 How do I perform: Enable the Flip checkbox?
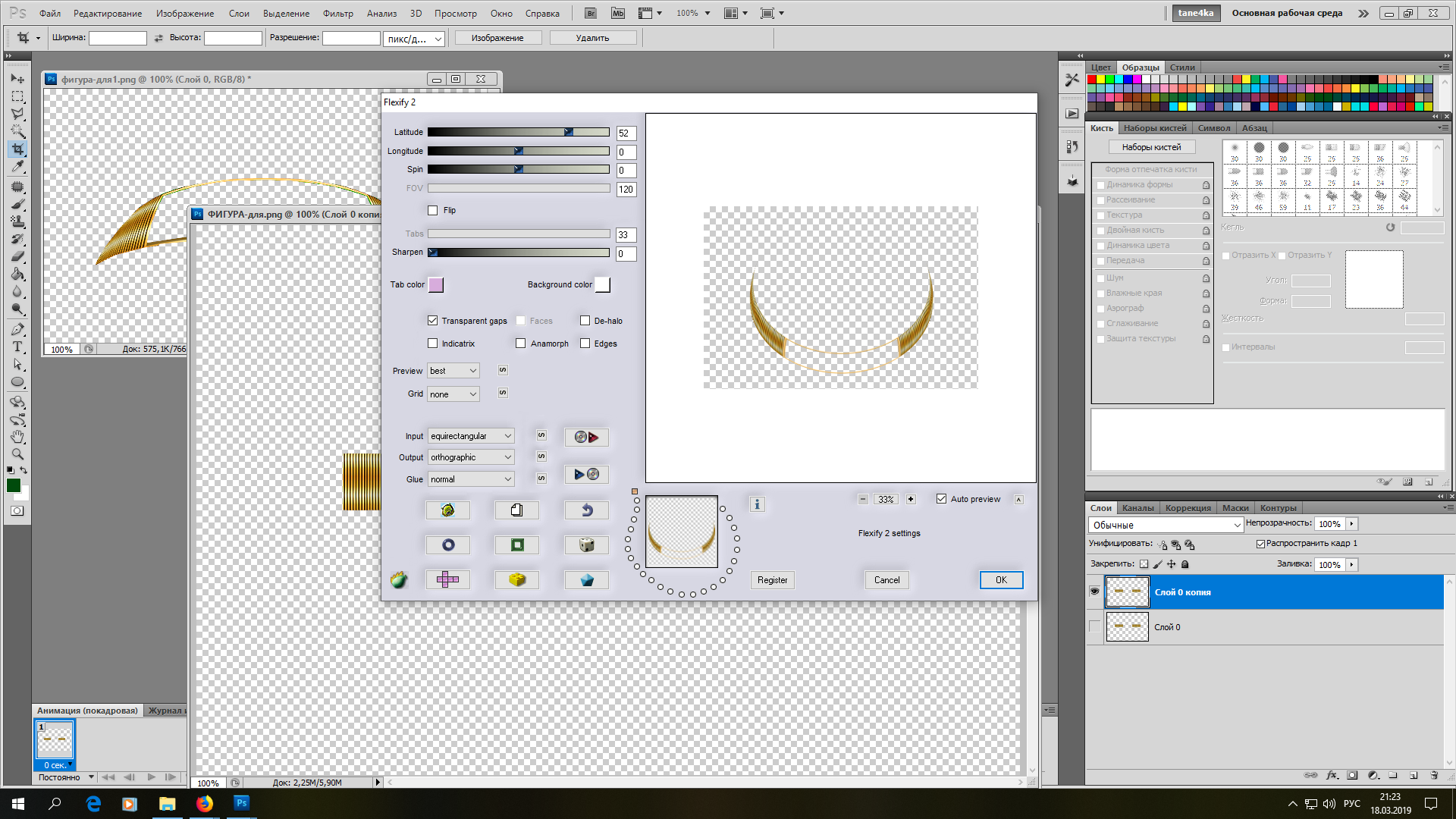click(433, 210)
